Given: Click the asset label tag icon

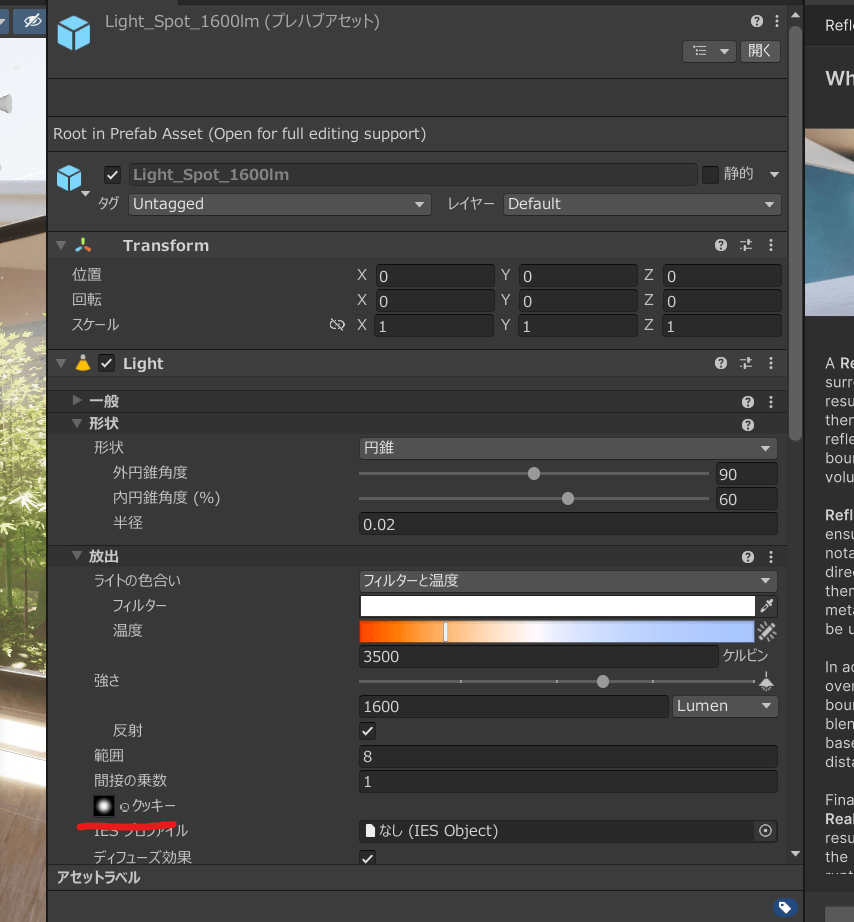Looking at the screenshot, I should 785,907.
